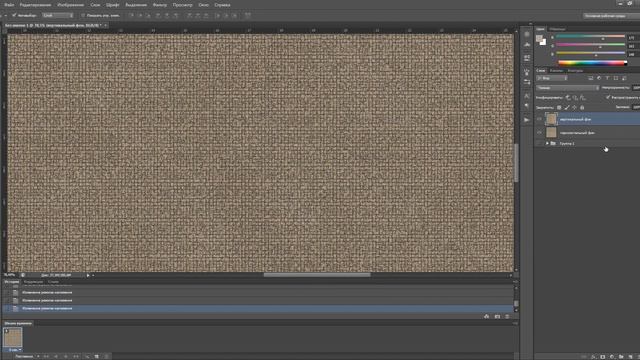Pick the foreground color swatch
The width and height of the screenshot is (640, 360).
click(x=539, y=38)
